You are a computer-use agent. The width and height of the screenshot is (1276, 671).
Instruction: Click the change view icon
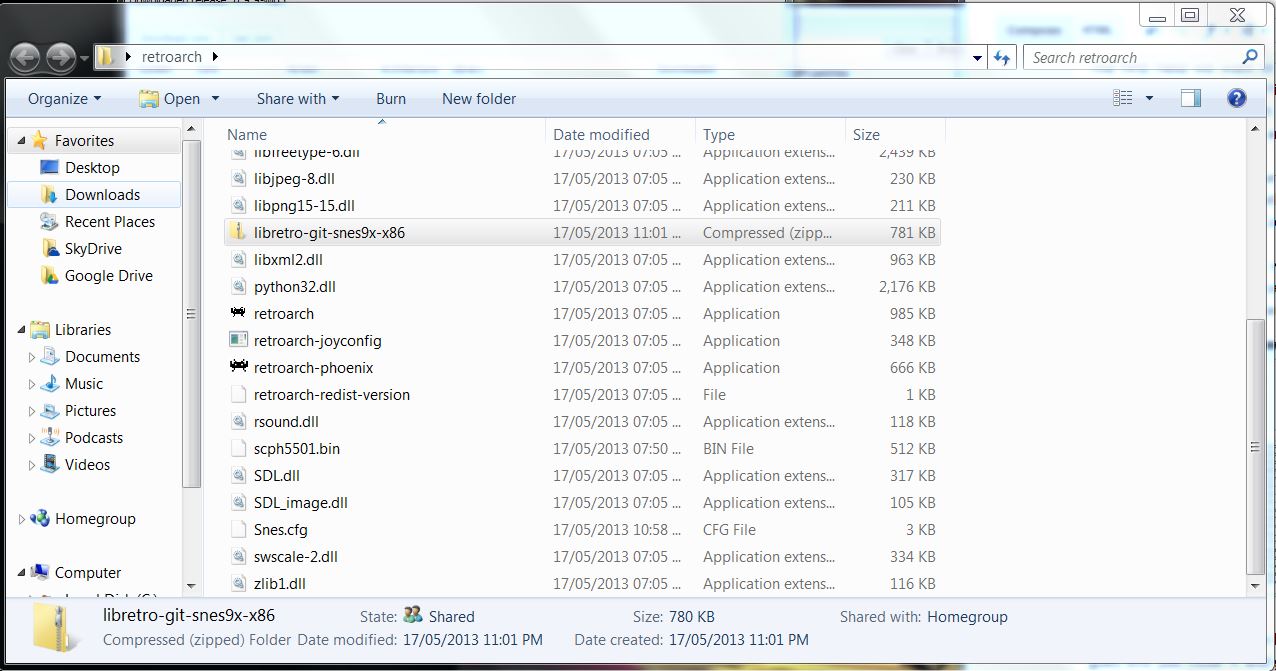1123,98
